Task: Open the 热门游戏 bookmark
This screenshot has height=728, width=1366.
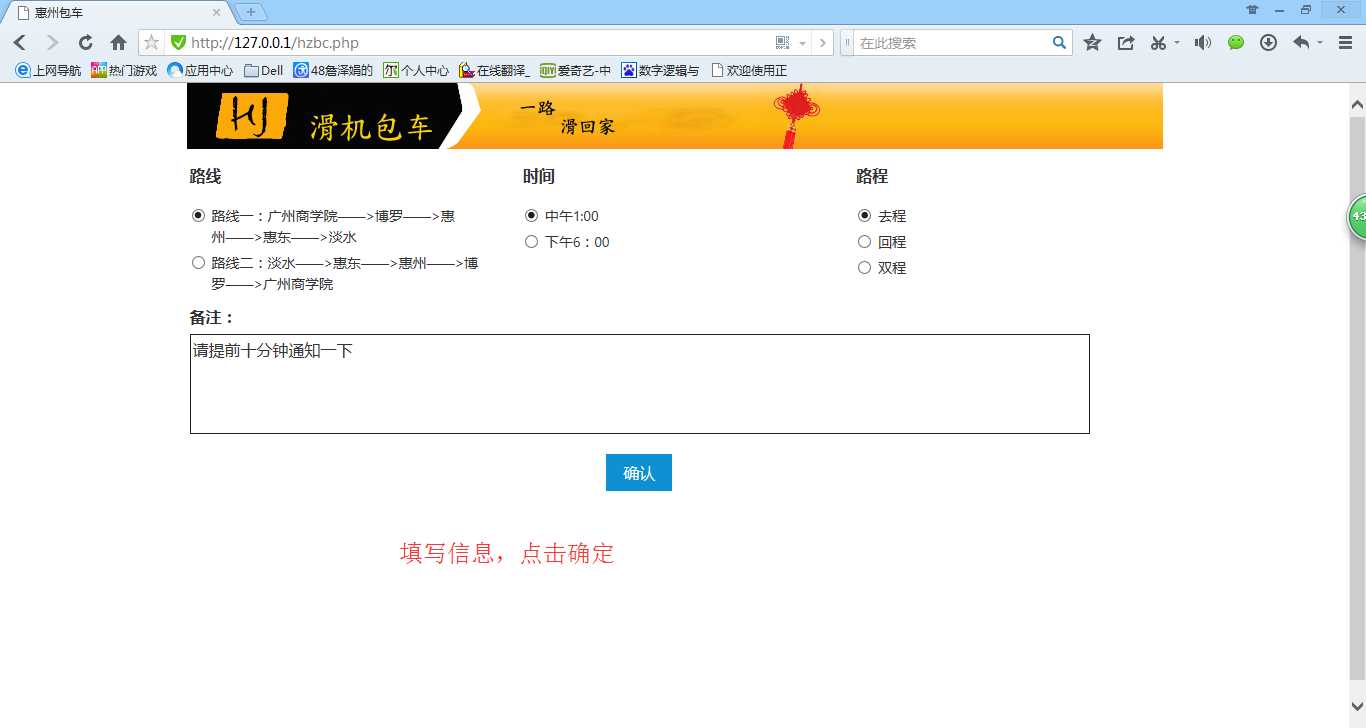Action: [124, 71]
